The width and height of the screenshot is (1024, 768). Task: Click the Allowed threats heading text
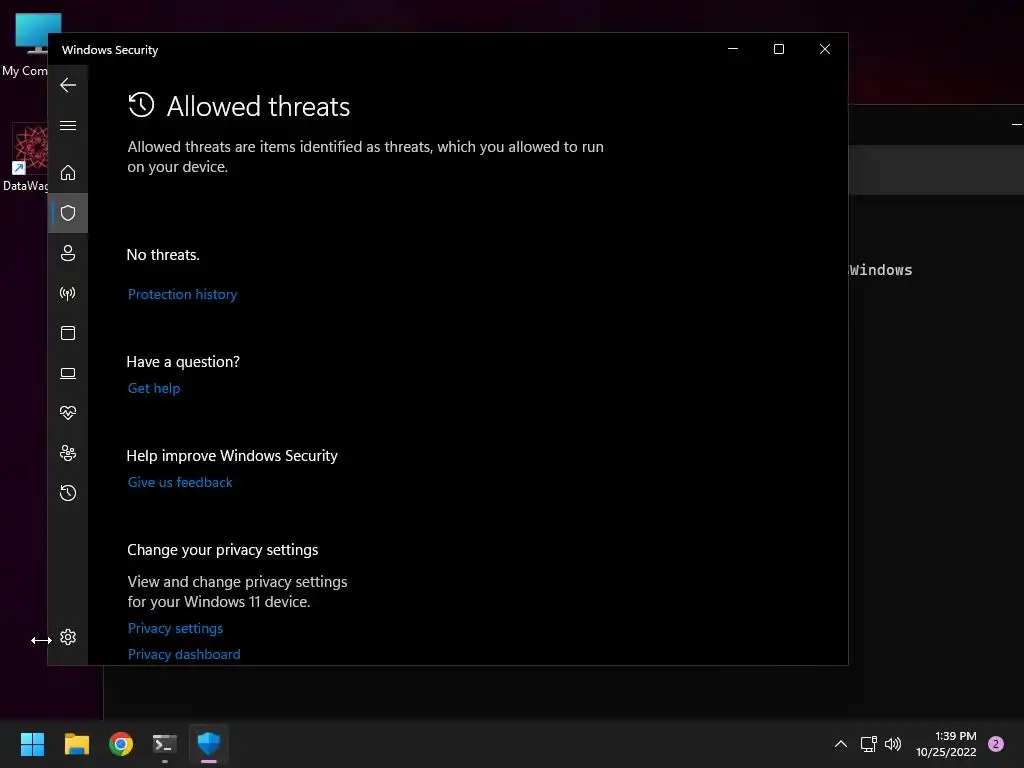click(258, 106)
